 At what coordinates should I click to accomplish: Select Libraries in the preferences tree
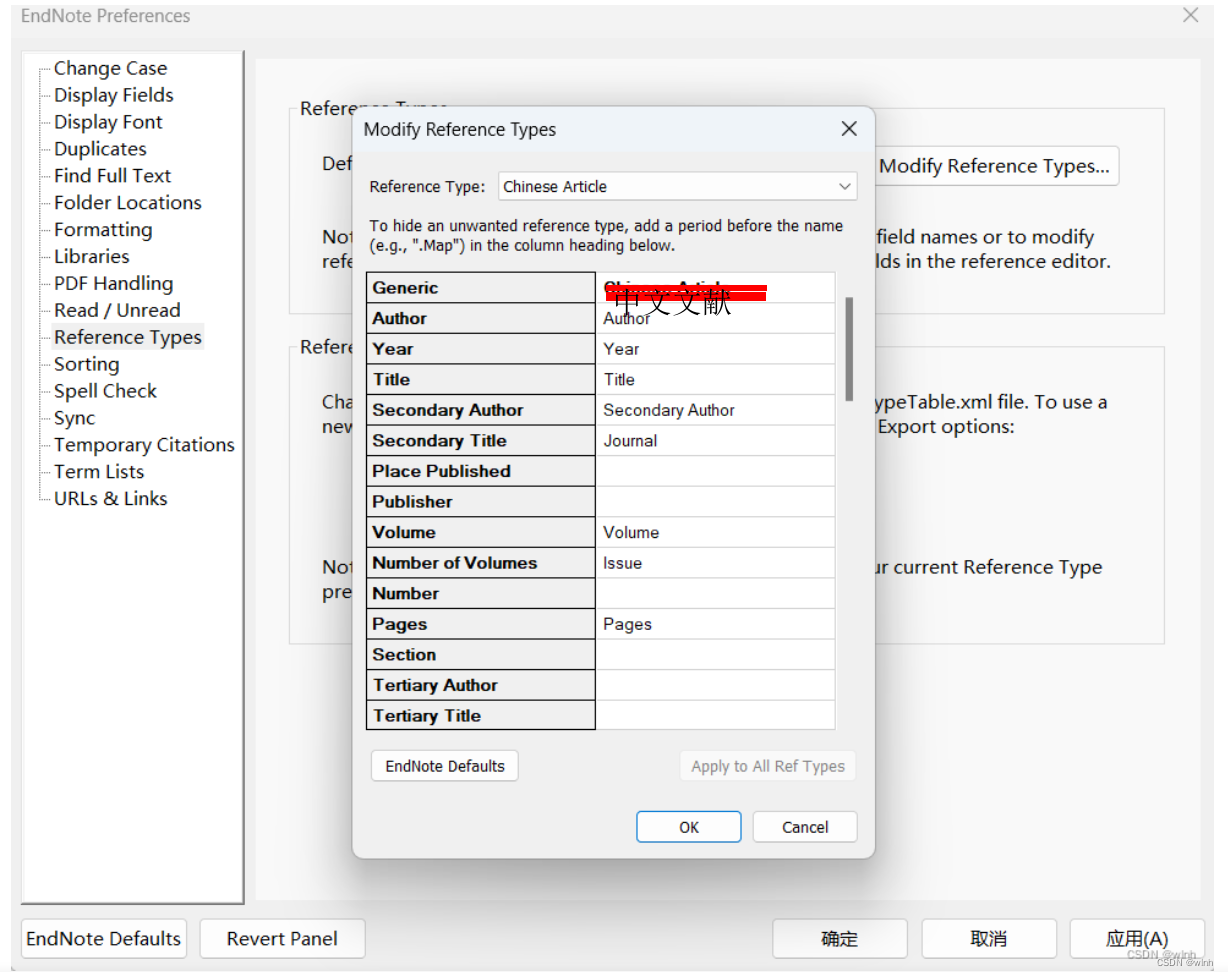click(x=91, y=257)
